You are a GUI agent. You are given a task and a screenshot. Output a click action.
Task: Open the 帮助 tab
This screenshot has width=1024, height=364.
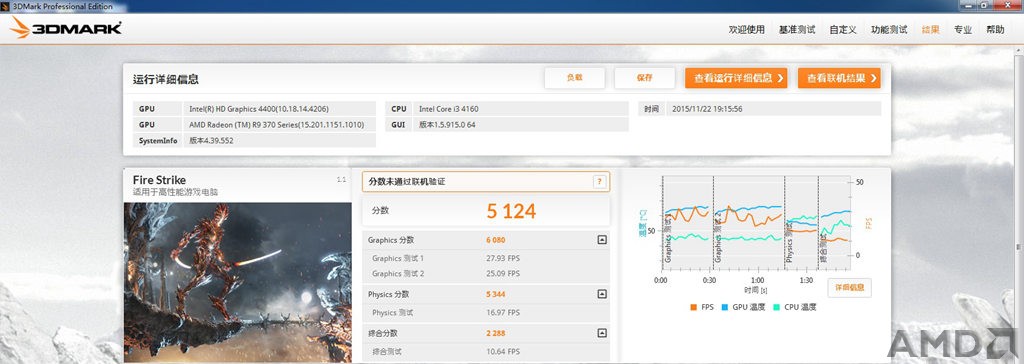[995, 29]
